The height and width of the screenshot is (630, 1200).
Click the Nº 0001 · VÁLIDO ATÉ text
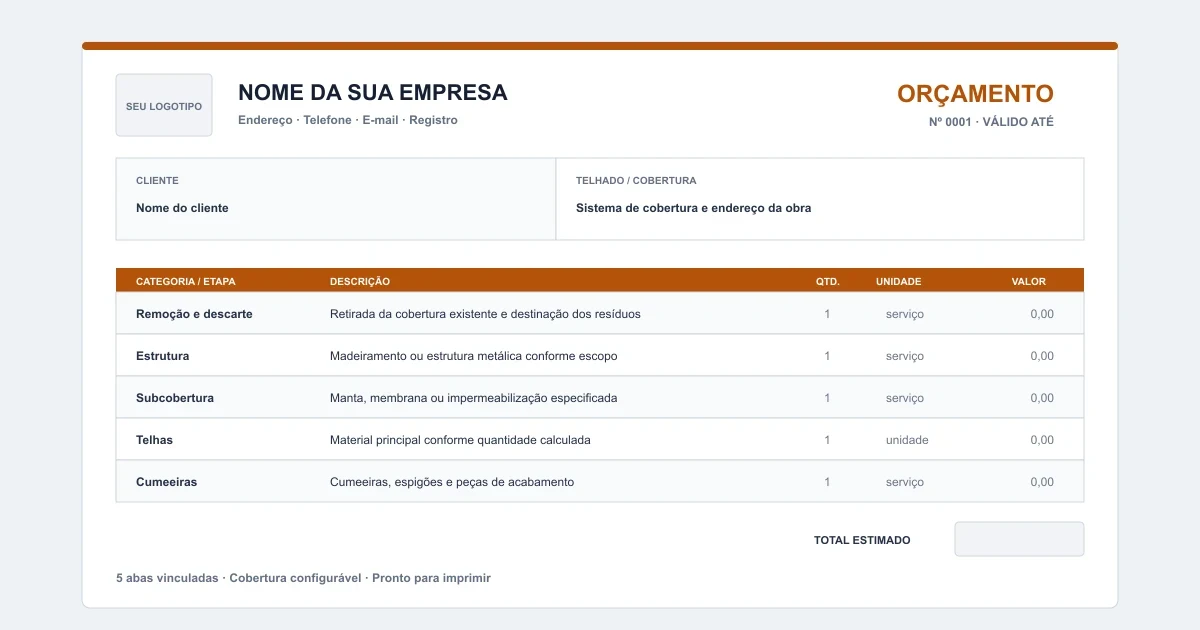(991, 122)
